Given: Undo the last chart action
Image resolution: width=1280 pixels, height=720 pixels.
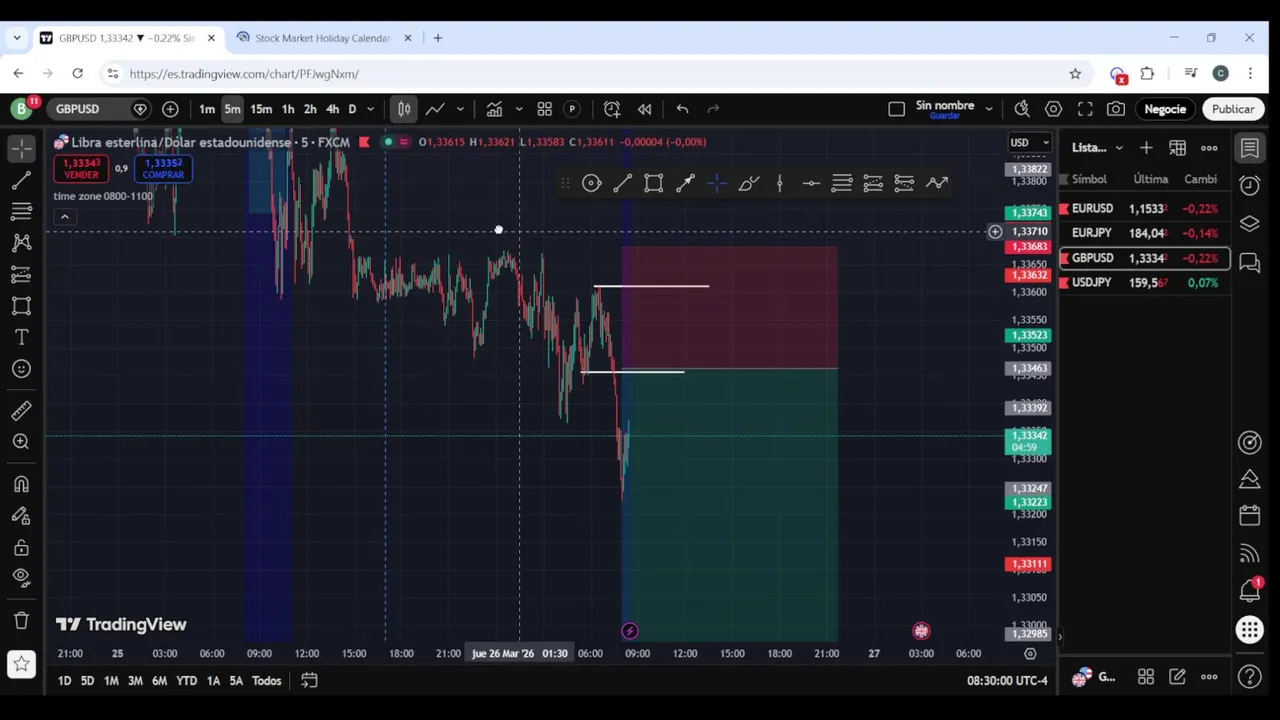Looking at the screenshot, I should pyautogui.click(x=682, y=109).
